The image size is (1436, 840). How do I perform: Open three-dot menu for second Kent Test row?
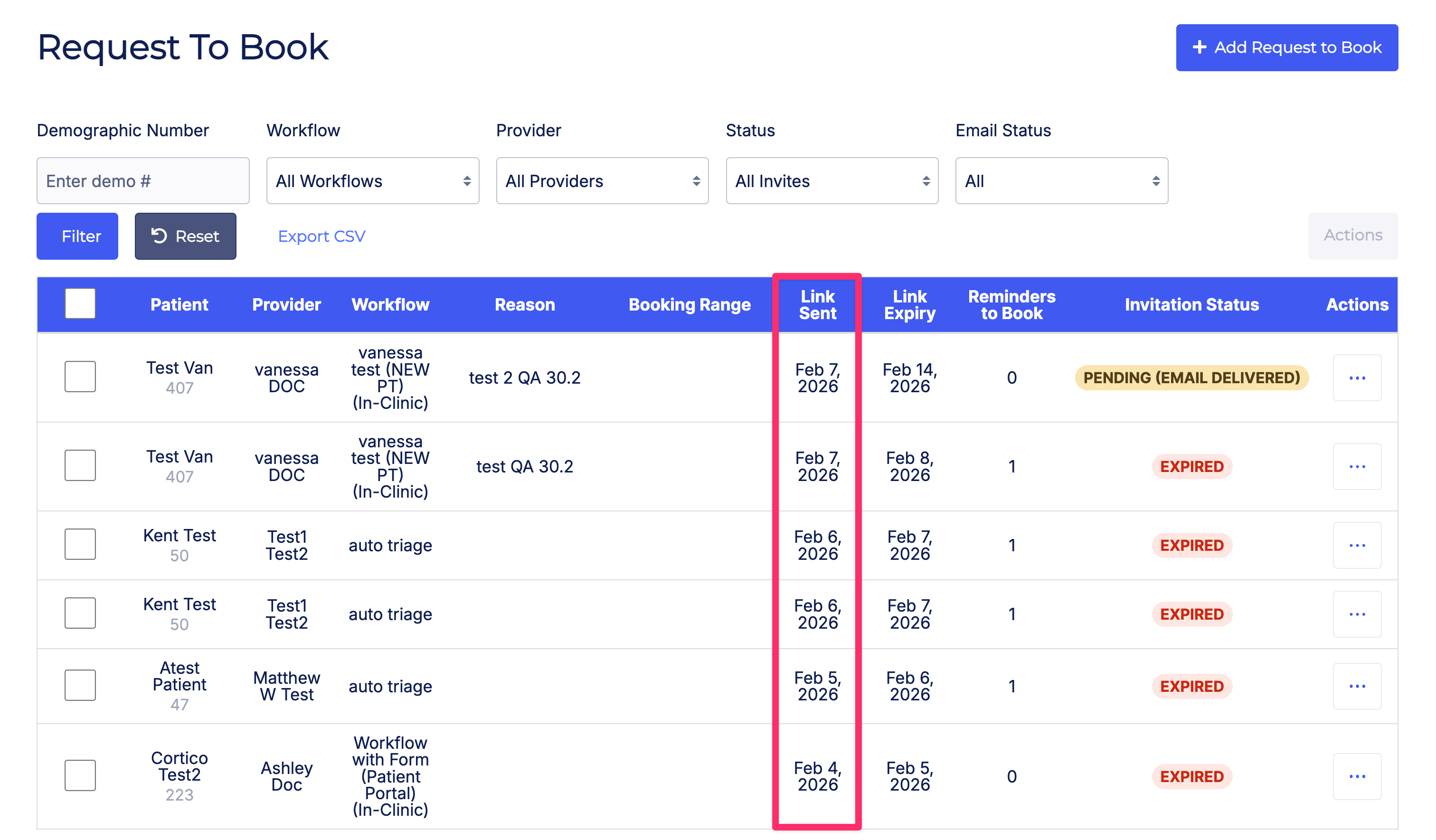point(1356,614)
